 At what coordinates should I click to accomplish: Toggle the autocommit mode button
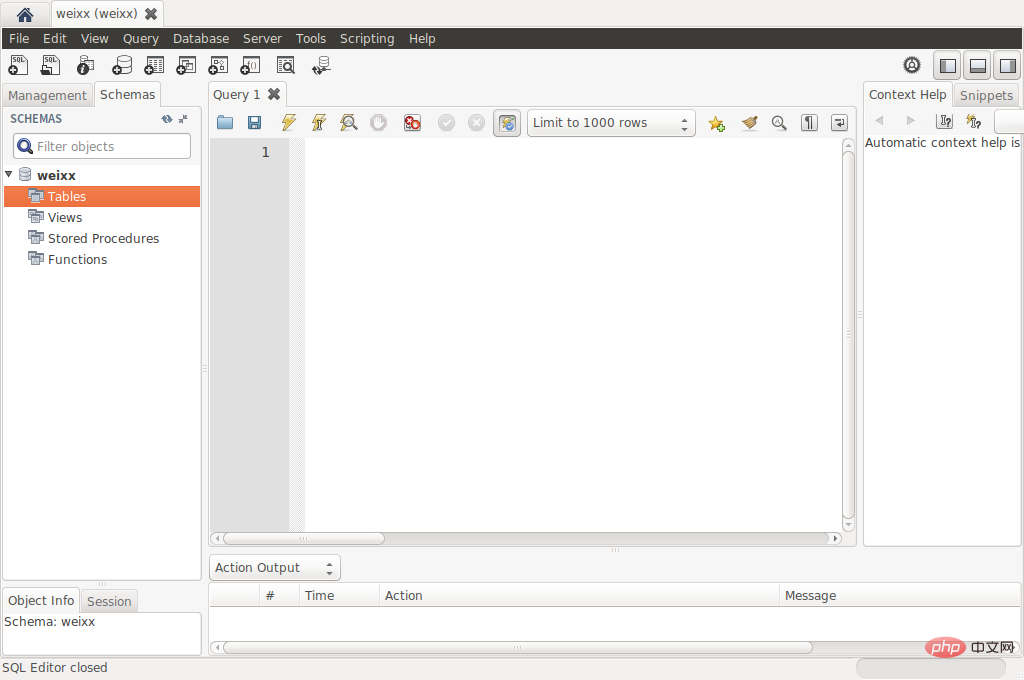[x=507, y=123]
